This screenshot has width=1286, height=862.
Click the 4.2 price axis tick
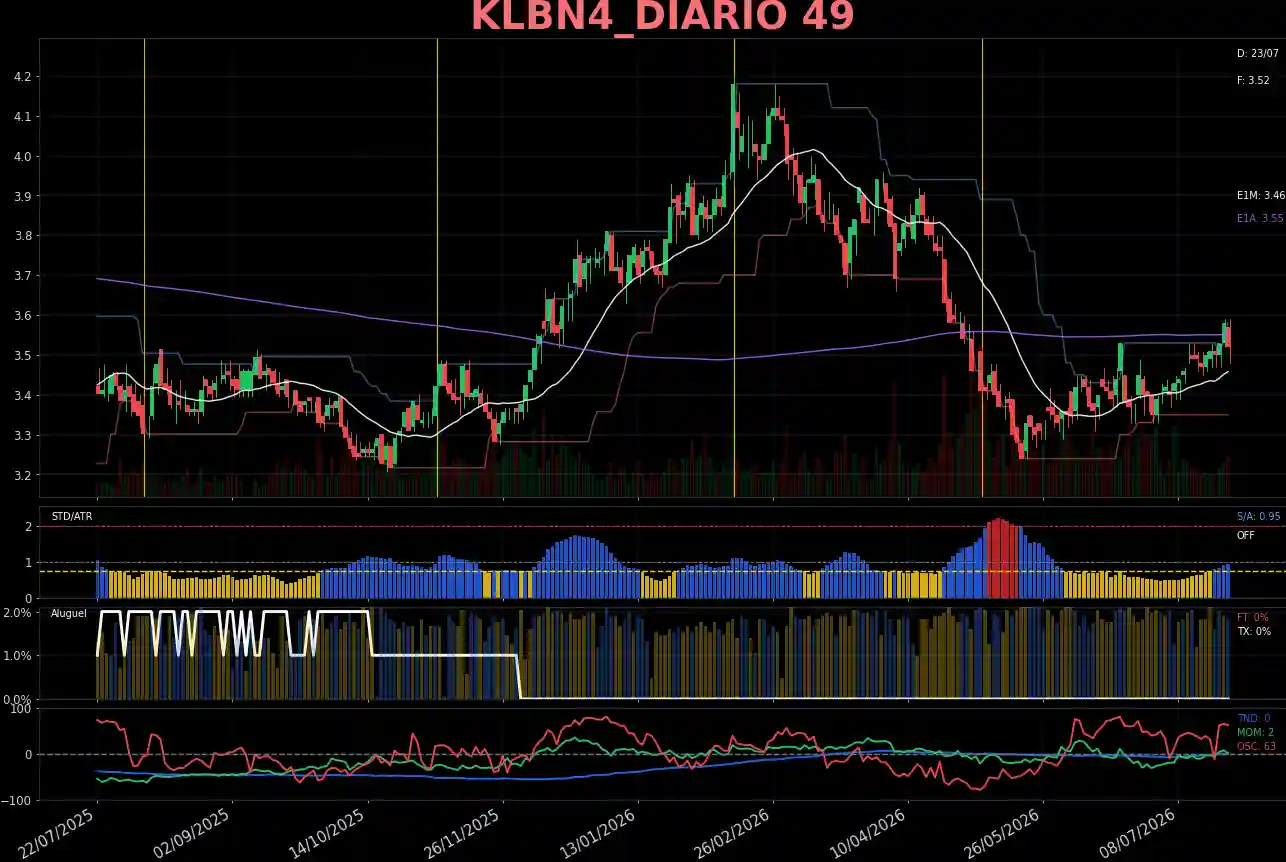[x=22, y=77]
